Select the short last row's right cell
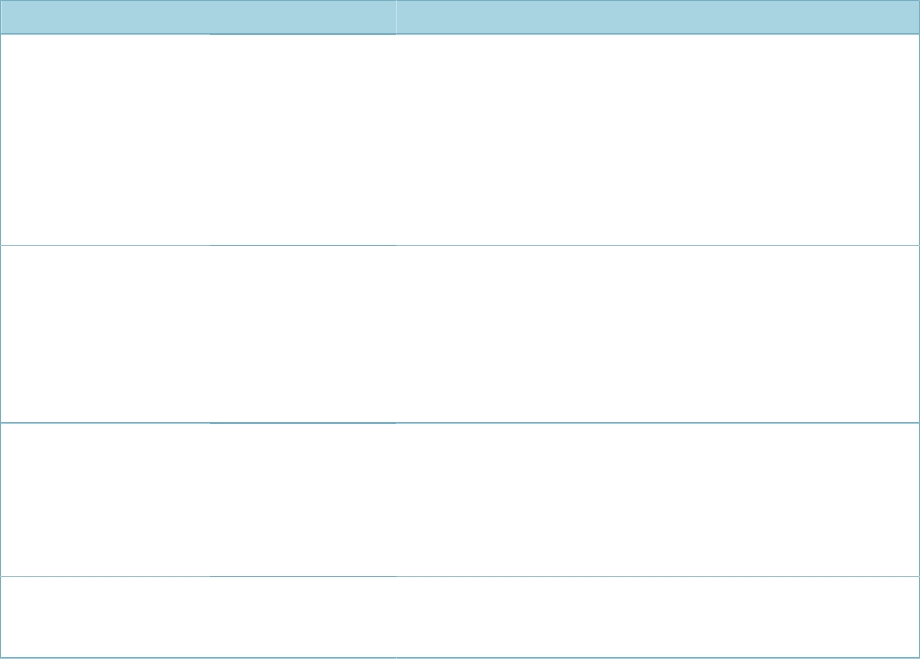 658,617
